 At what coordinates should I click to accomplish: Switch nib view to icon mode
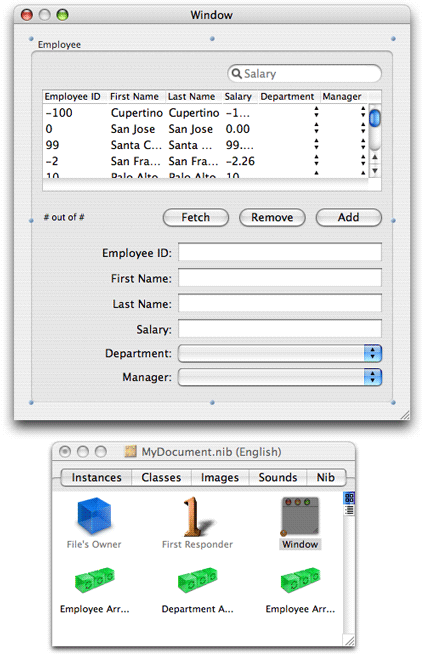point(349,498)
